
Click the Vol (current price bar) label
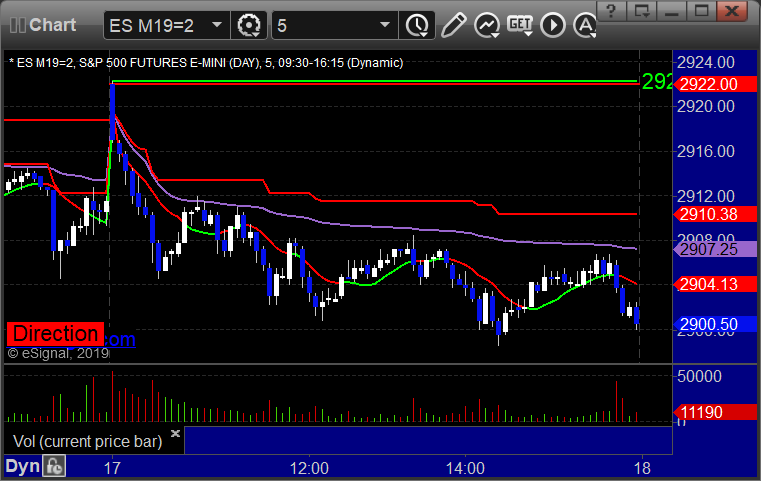(87, 441)
